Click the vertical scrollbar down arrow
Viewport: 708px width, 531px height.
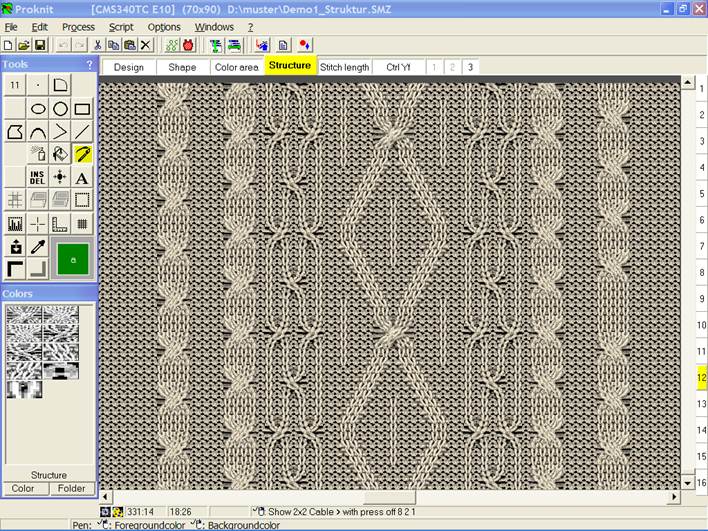(687, 482)
